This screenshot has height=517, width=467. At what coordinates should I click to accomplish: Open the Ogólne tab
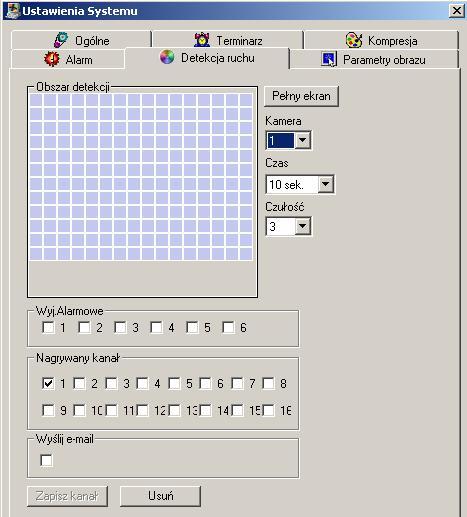click(x=81, y=40)
